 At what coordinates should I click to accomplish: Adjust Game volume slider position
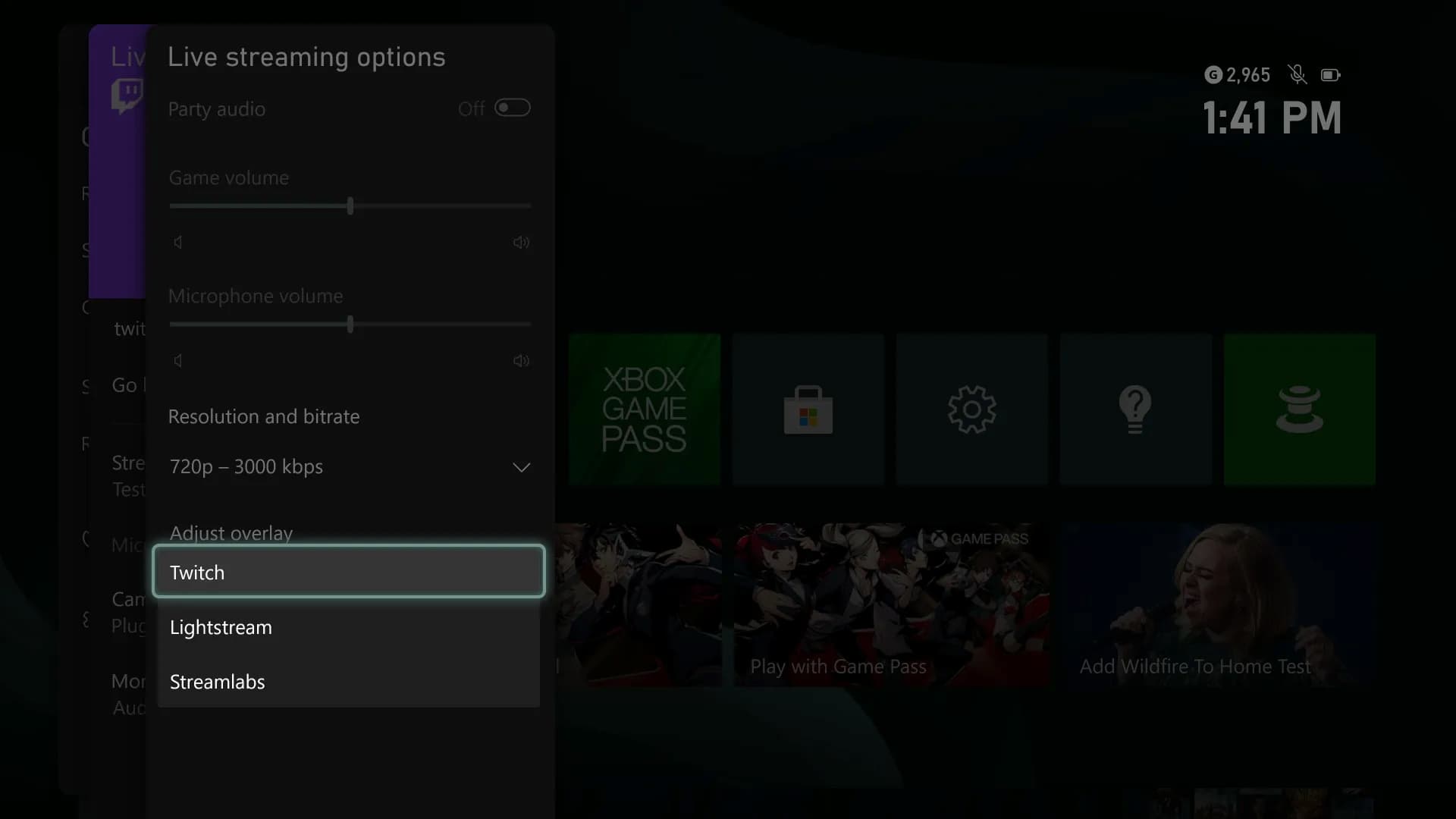click(x=350, y=205)
